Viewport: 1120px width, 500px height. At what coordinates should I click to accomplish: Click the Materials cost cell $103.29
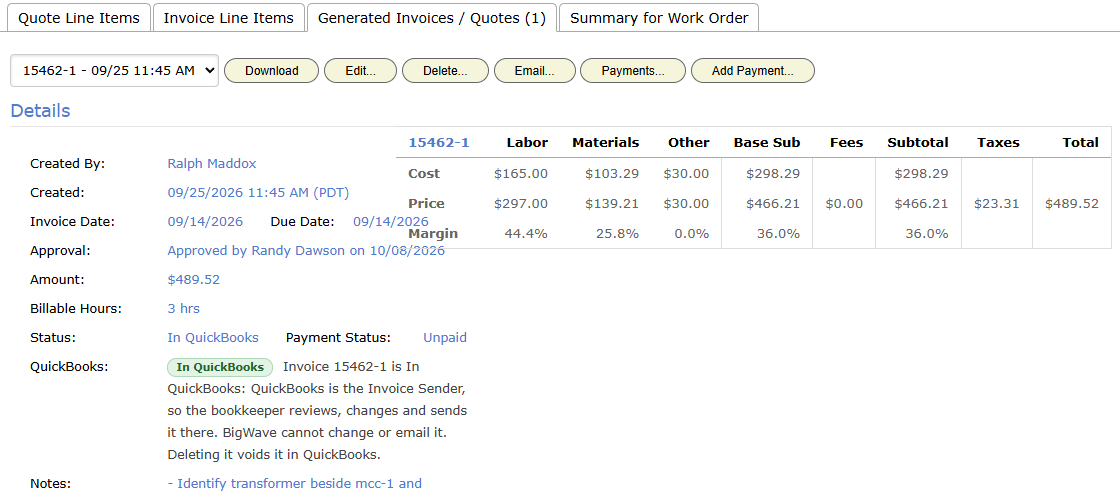[x=611, y=174]
